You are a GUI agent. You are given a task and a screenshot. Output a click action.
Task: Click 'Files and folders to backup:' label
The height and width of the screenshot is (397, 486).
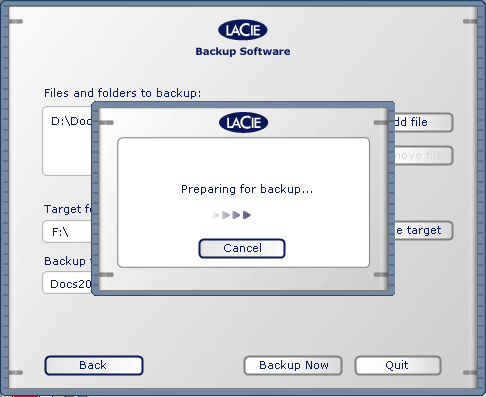click(x=123, y=93)
